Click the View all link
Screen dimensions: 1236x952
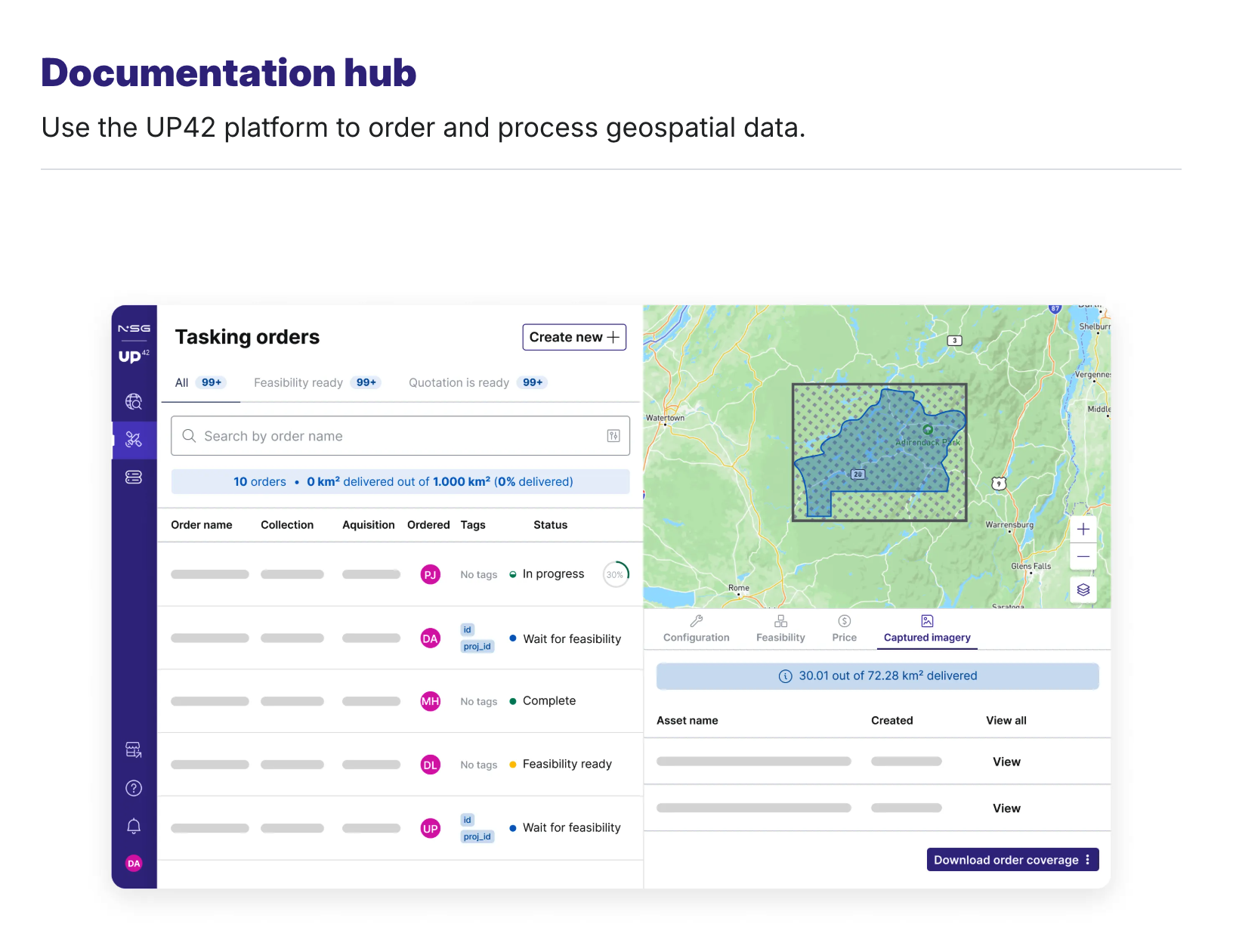[x=1006, y=721]
